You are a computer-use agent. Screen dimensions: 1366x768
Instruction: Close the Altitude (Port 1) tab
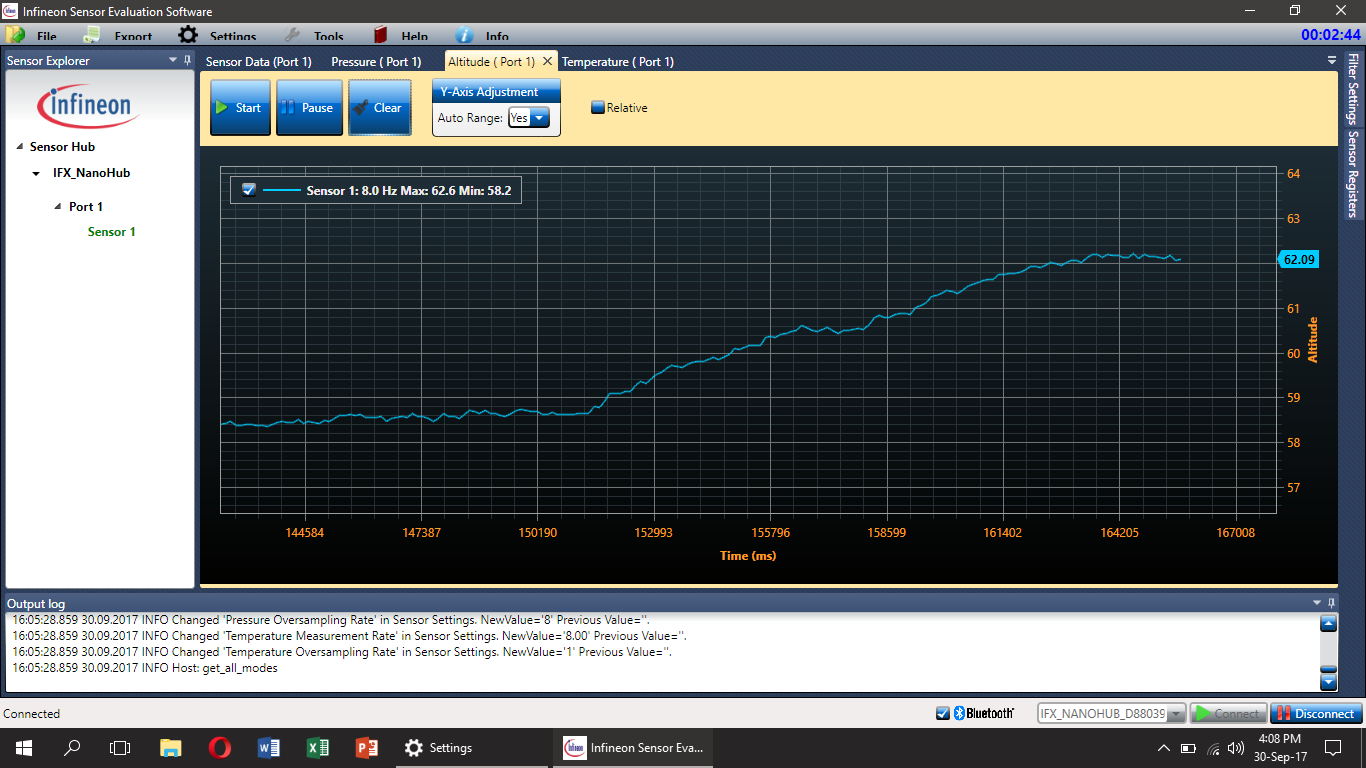547,62
